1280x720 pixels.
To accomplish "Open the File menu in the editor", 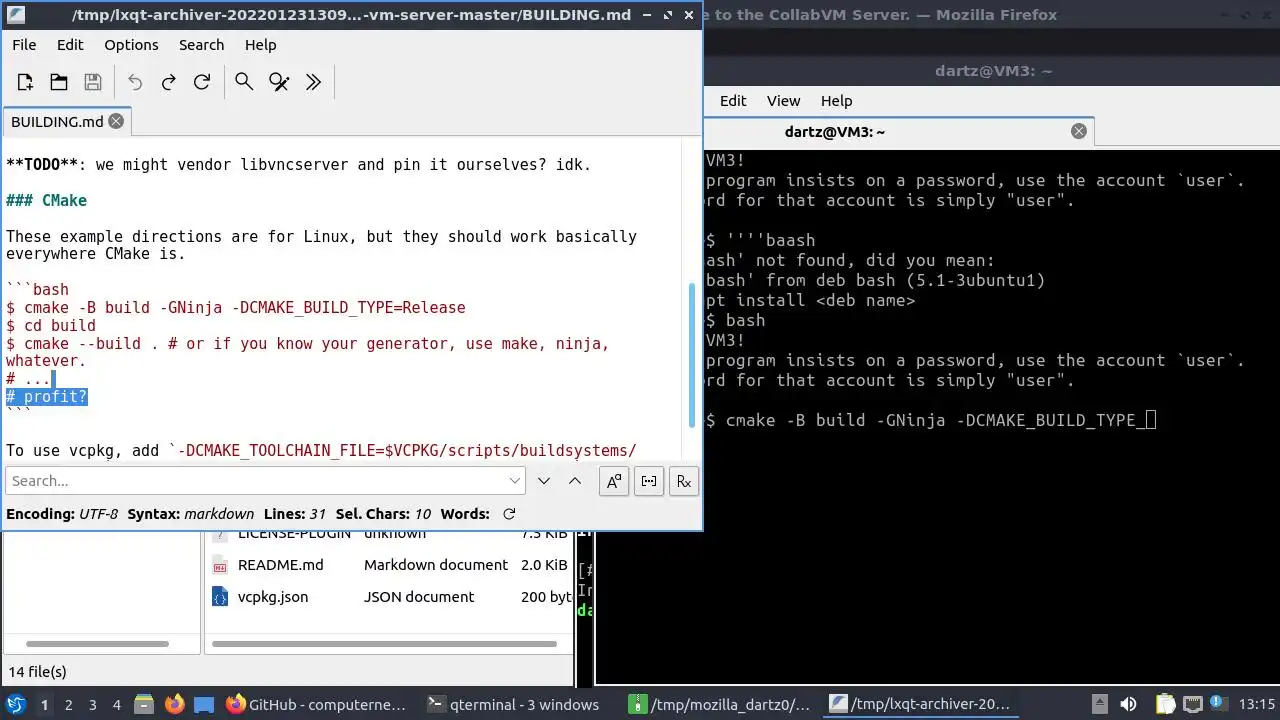I will click(x=24, y=45).
